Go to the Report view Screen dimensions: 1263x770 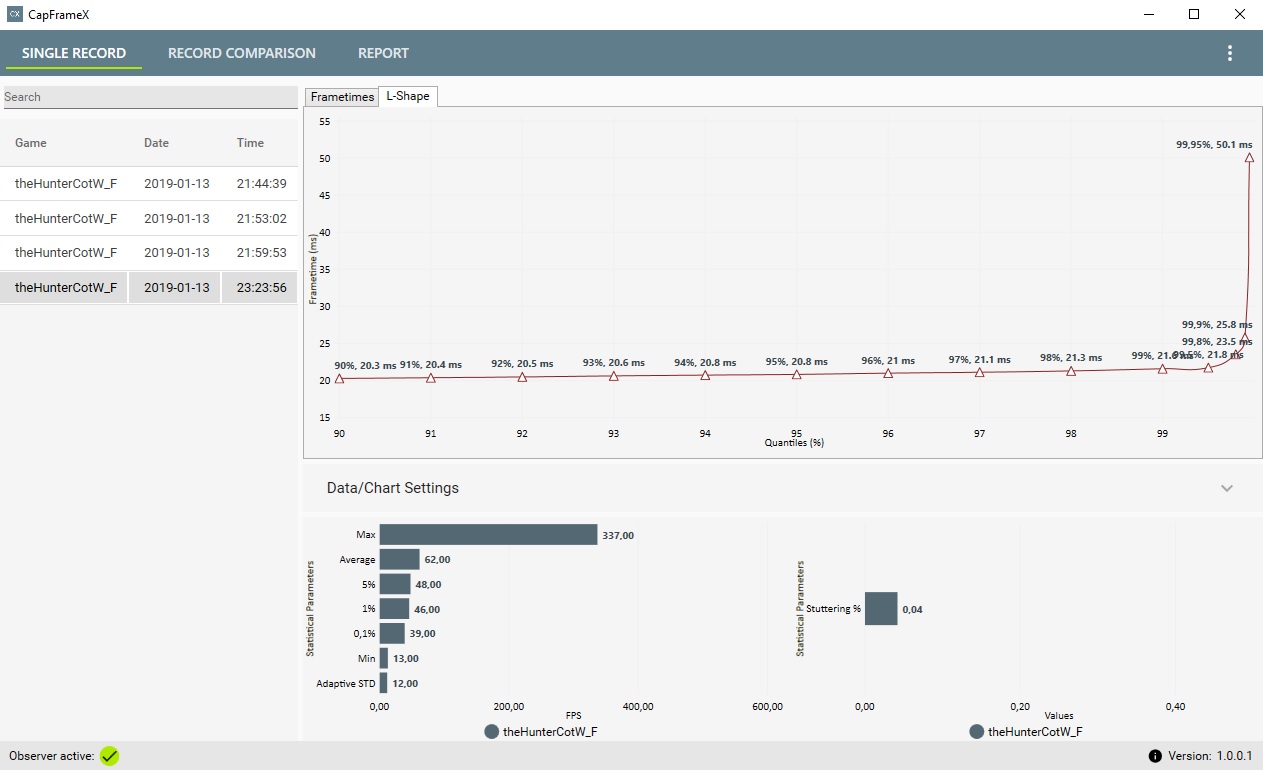(384, 53)
